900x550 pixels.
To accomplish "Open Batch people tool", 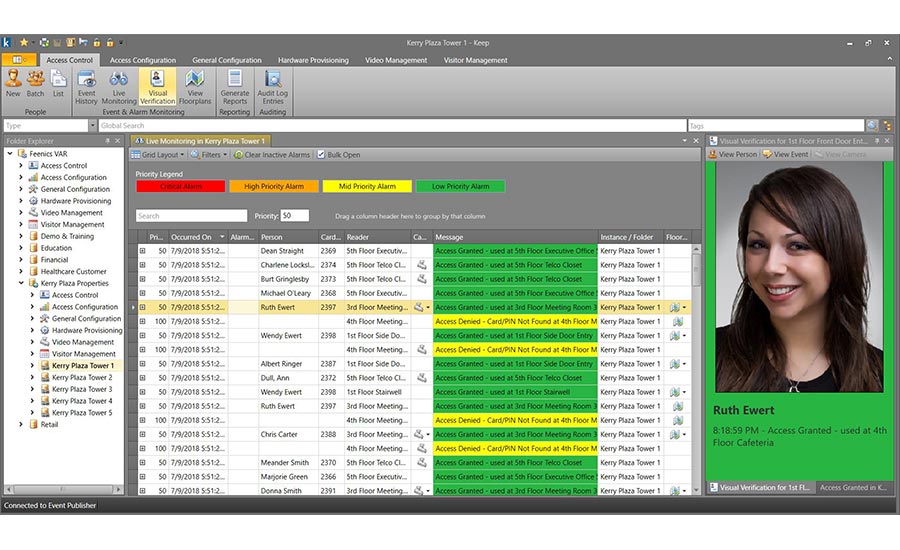I will click(36, 82).
